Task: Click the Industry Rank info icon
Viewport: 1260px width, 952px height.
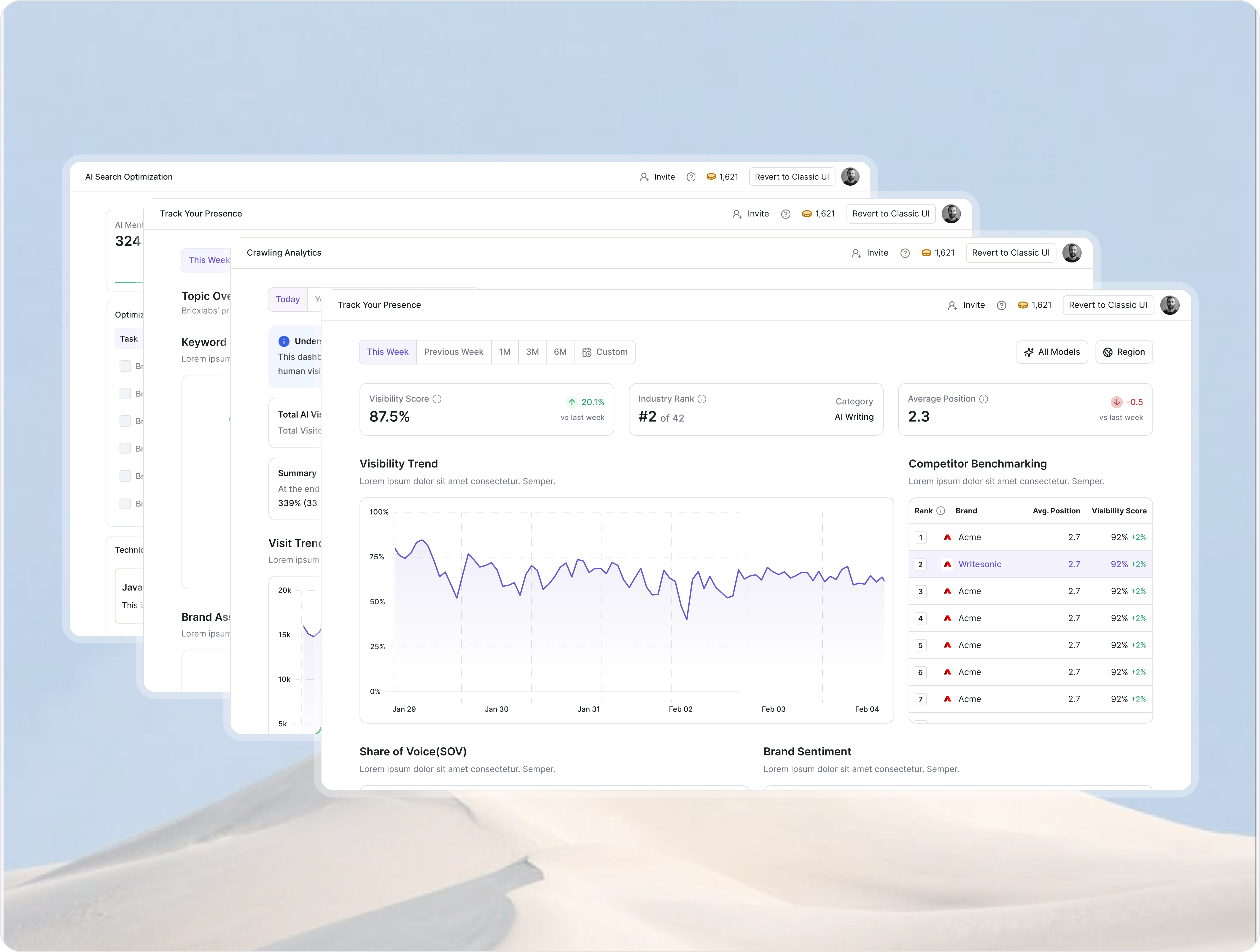Action: point(702,399)
